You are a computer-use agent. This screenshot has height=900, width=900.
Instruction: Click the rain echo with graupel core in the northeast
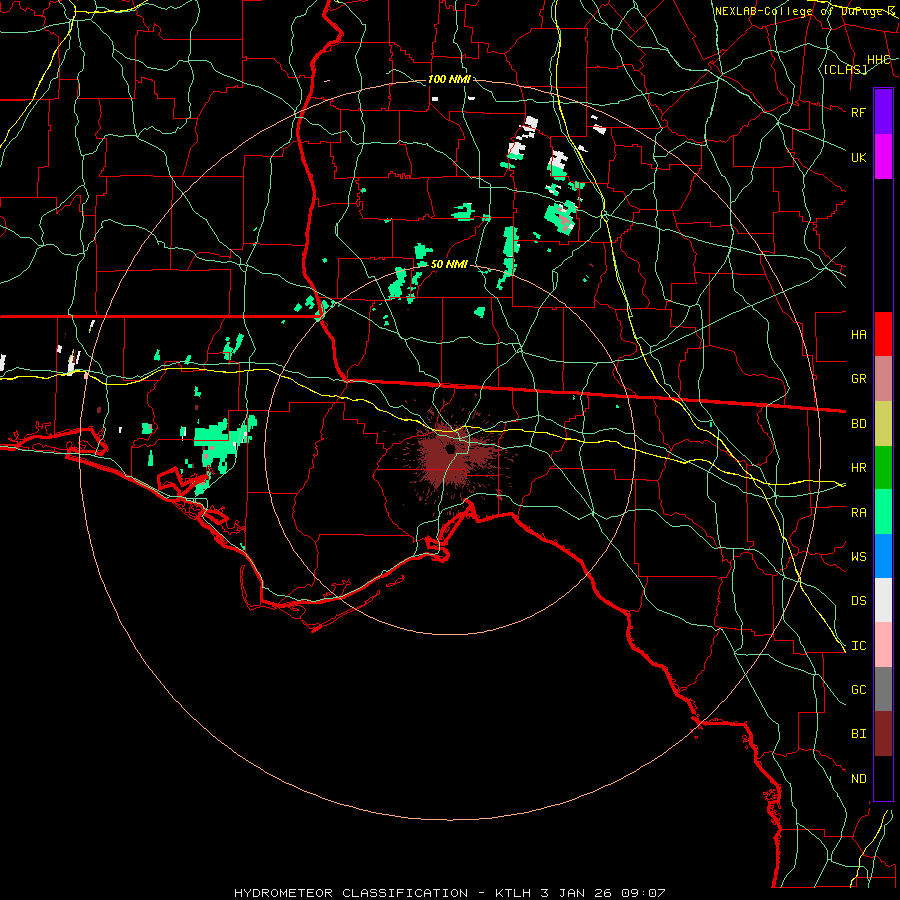[561, 217]
